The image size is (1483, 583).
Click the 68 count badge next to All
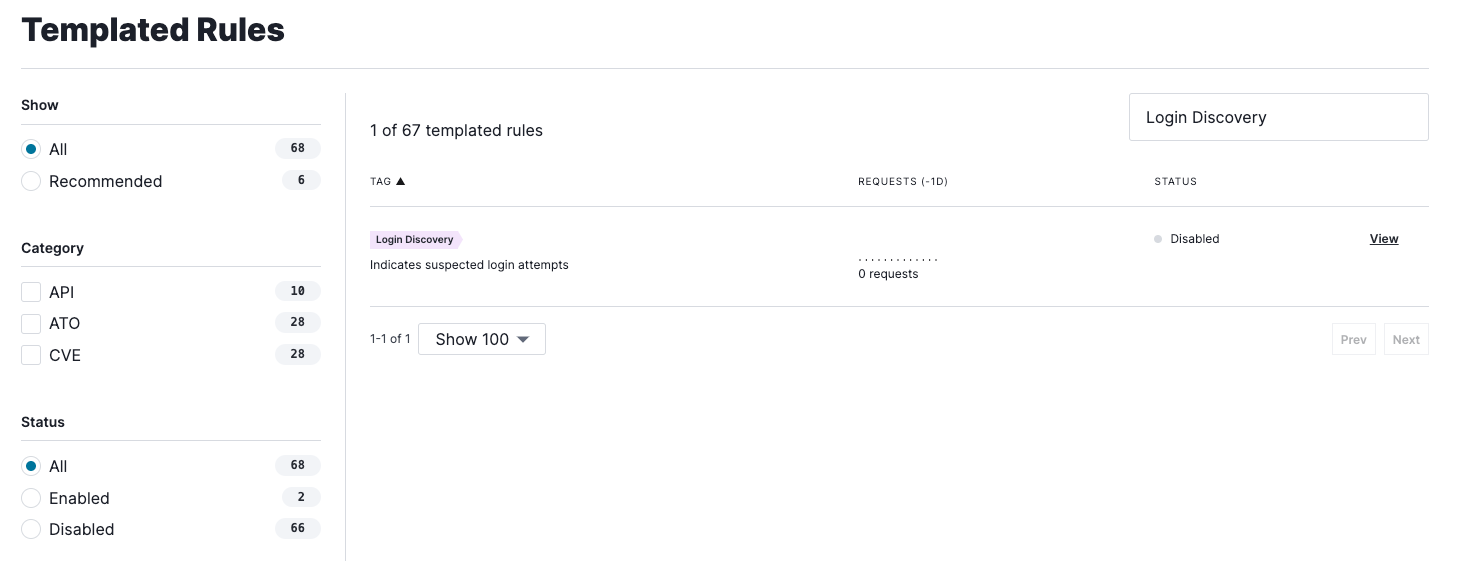pyautogui.click(x=297, y=148)
